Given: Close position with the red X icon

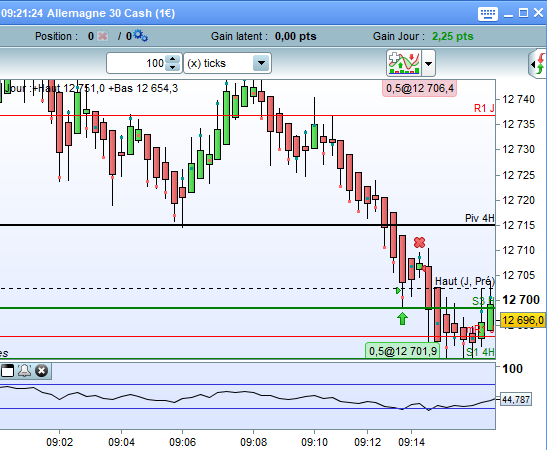Looking at the screenshot, I should (102, 36).
